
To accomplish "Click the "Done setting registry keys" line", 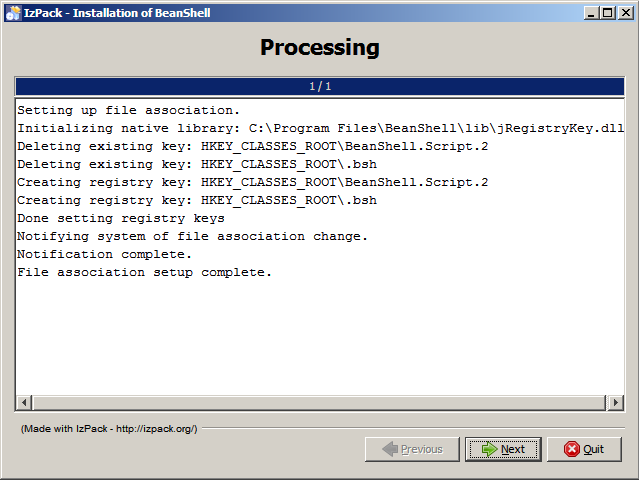I will pyautogui.click(x=121, y=218).
